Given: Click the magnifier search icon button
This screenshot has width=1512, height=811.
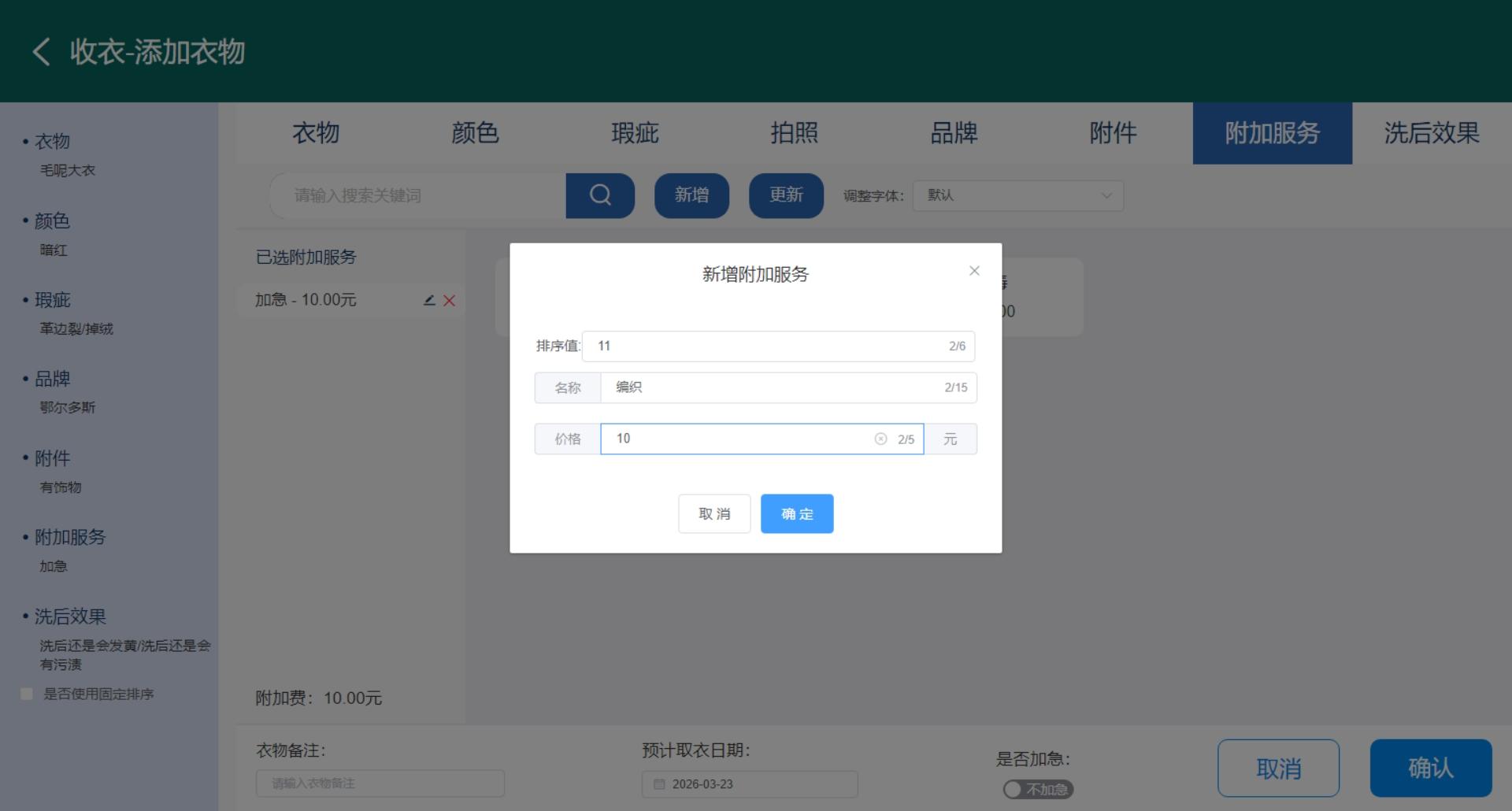Looking at the screenshot, I should [600, 195].
